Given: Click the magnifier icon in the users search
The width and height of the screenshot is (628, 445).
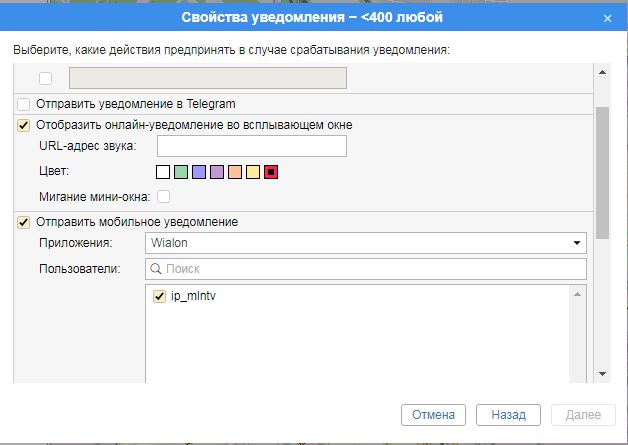Looking at the screenshot, I should point(156,269).
